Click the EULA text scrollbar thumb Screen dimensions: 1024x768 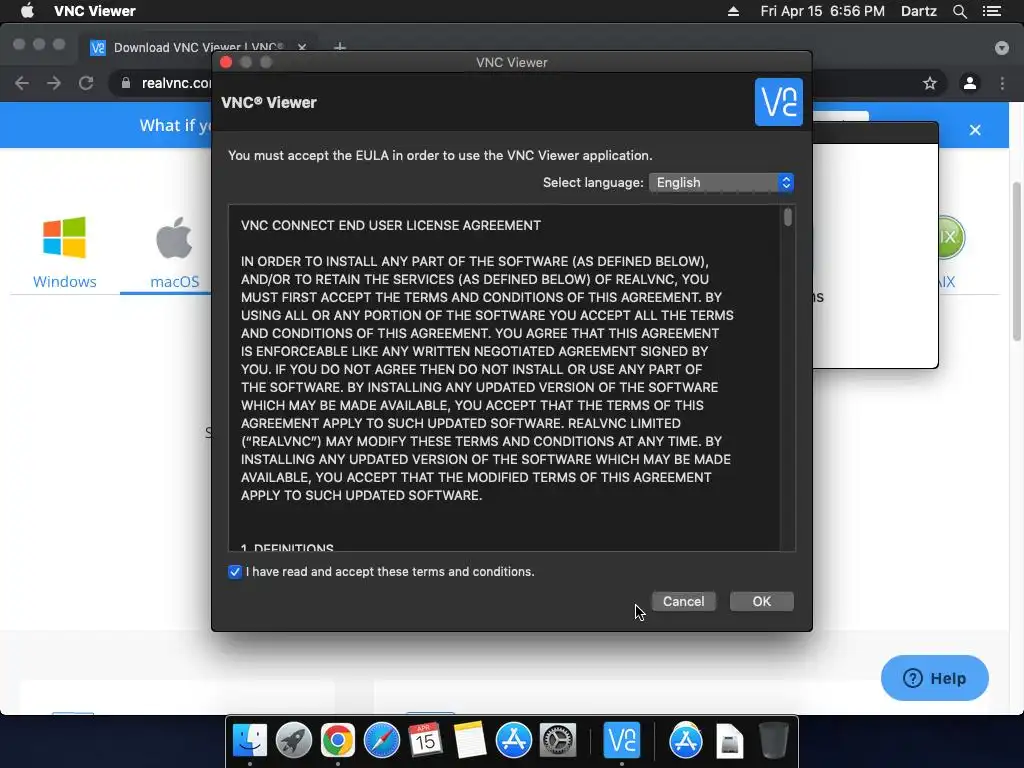point(788,217)
